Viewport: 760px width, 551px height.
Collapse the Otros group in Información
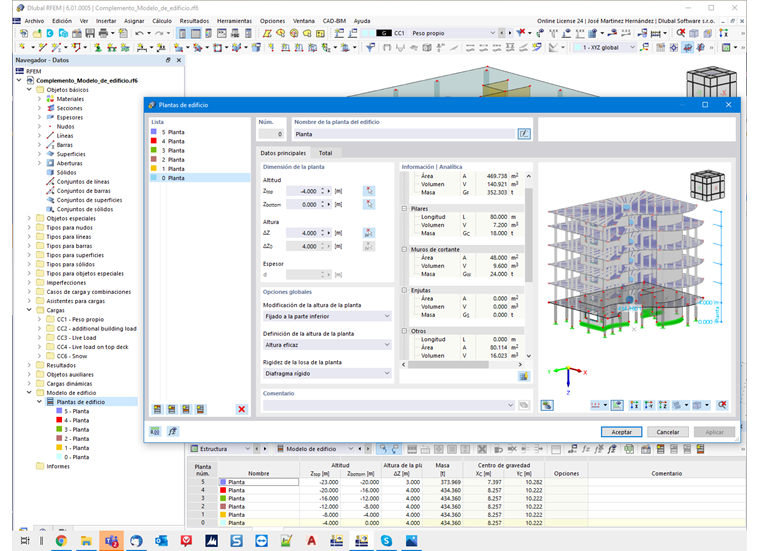[x=404, y=331]
